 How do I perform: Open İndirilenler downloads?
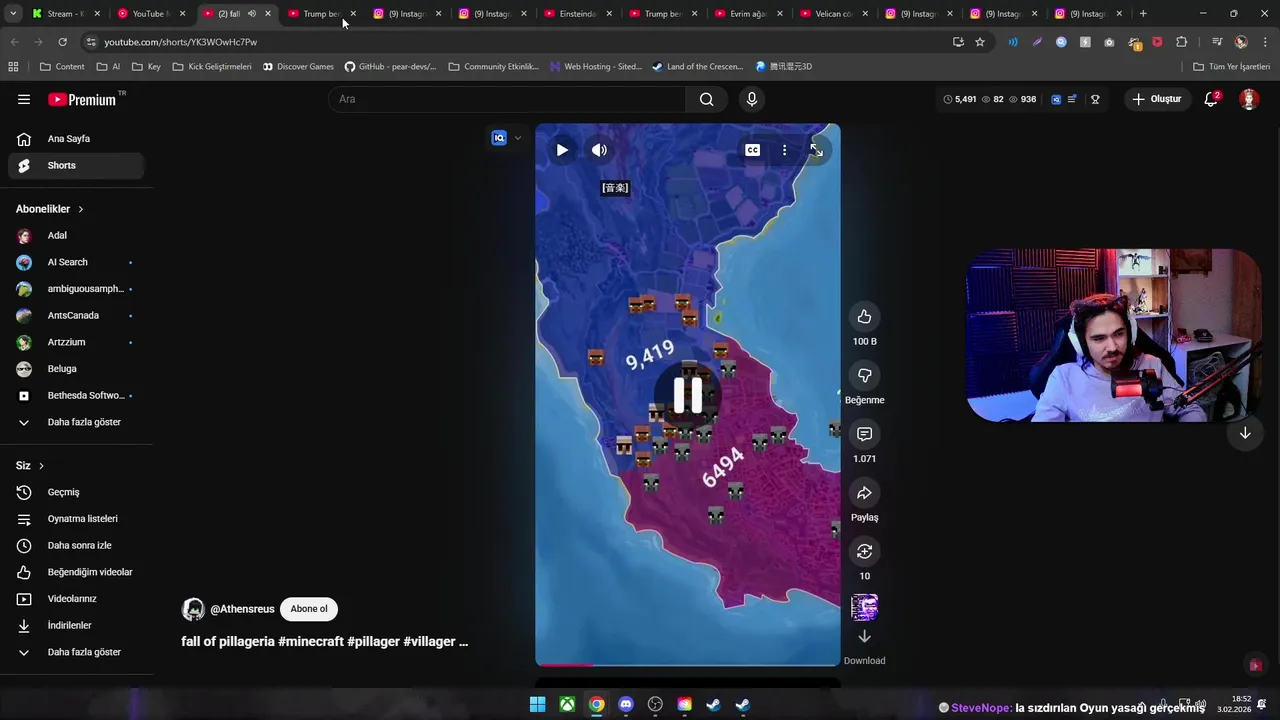(76, 625)
